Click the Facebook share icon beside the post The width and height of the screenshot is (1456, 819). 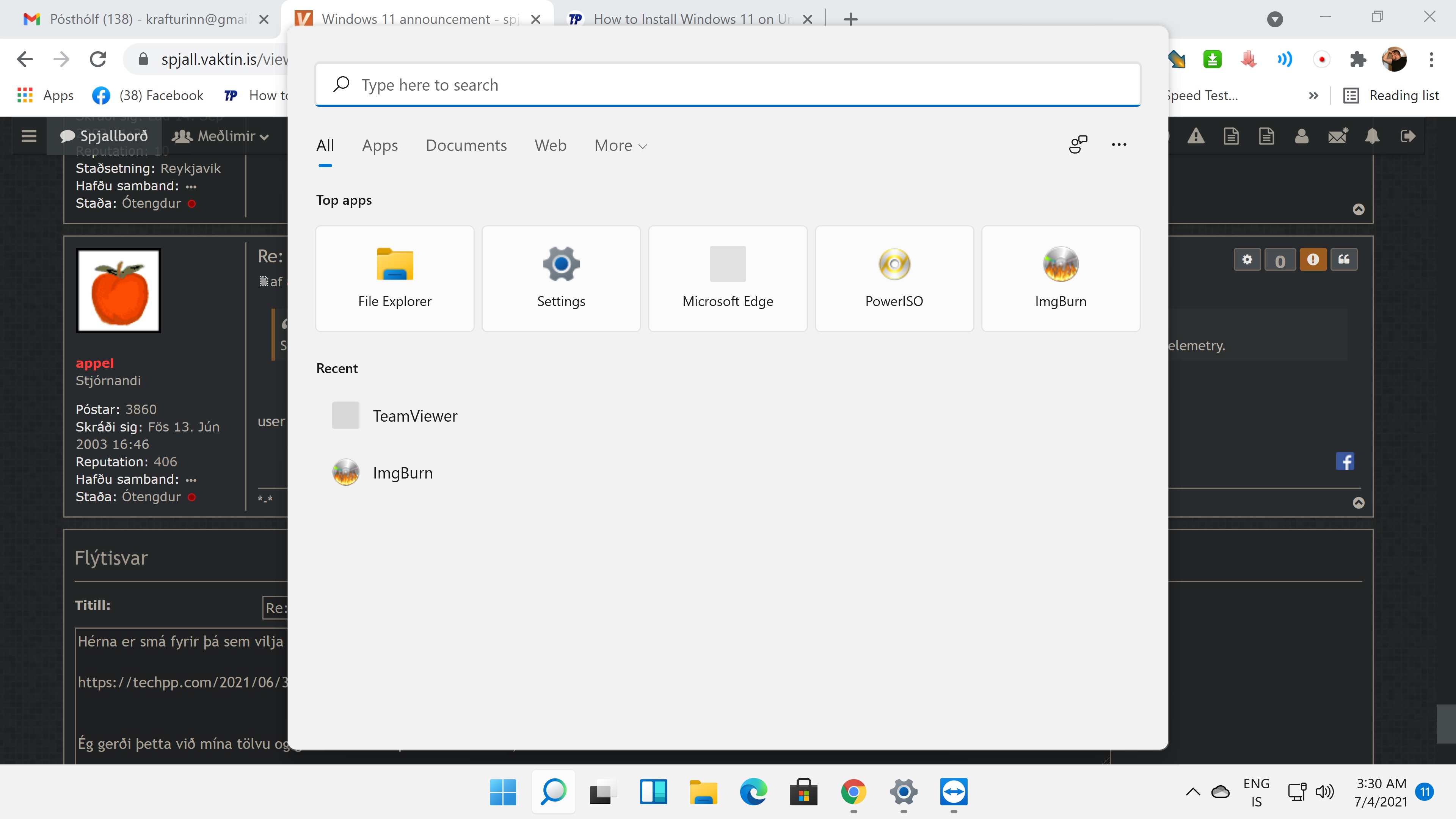coord(1346,461)
